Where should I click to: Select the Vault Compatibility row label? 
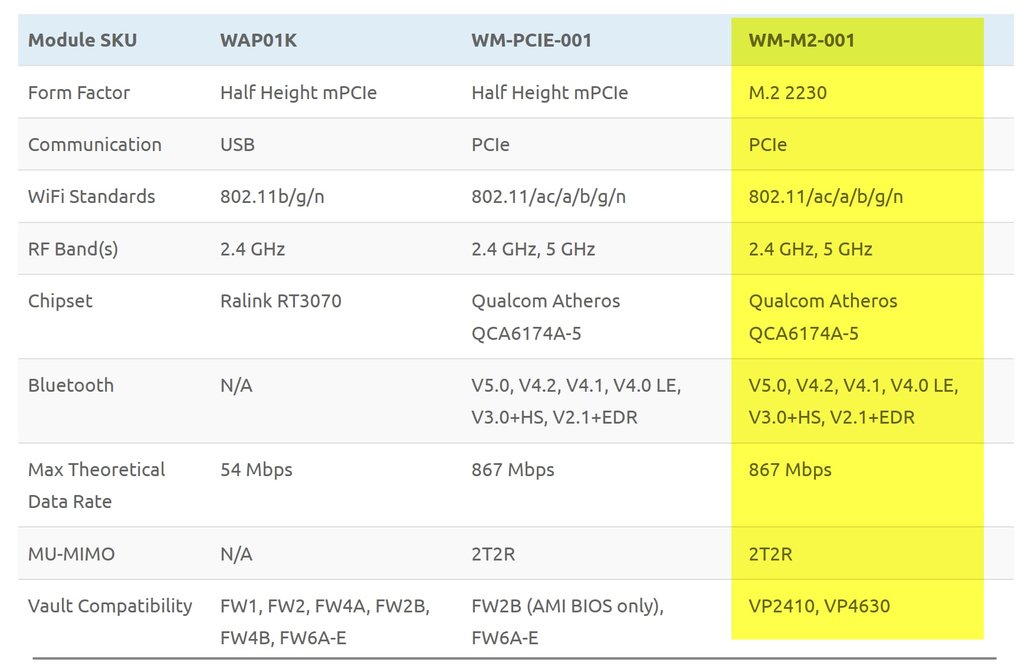110,606
